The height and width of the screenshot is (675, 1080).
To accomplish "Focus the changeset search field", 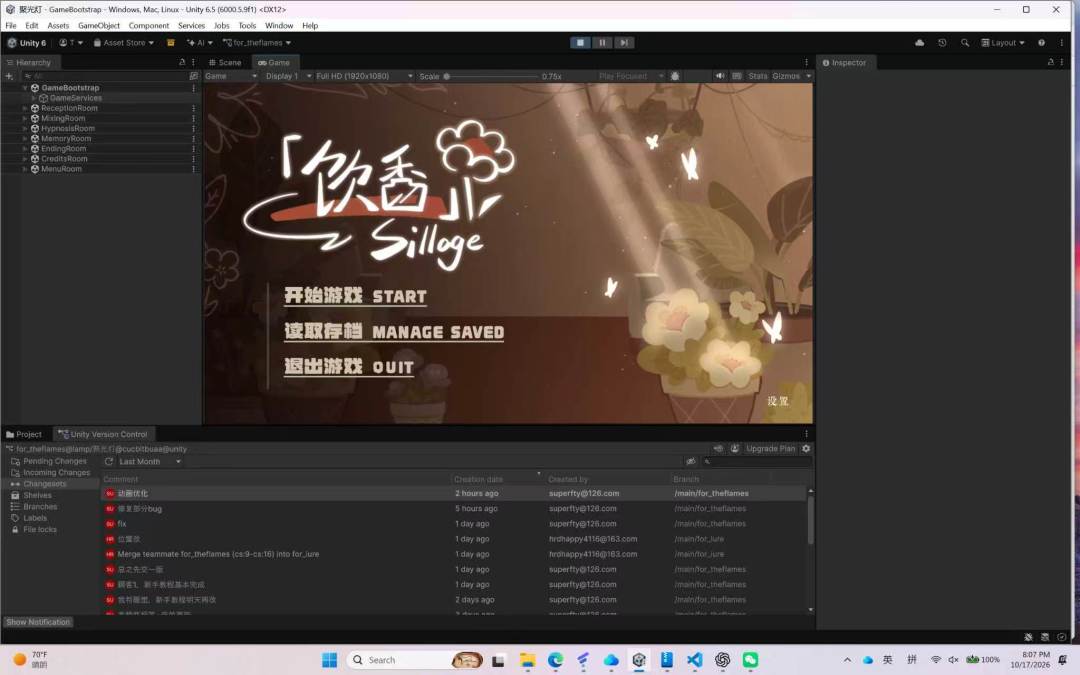I will click(x=756, y=461).
